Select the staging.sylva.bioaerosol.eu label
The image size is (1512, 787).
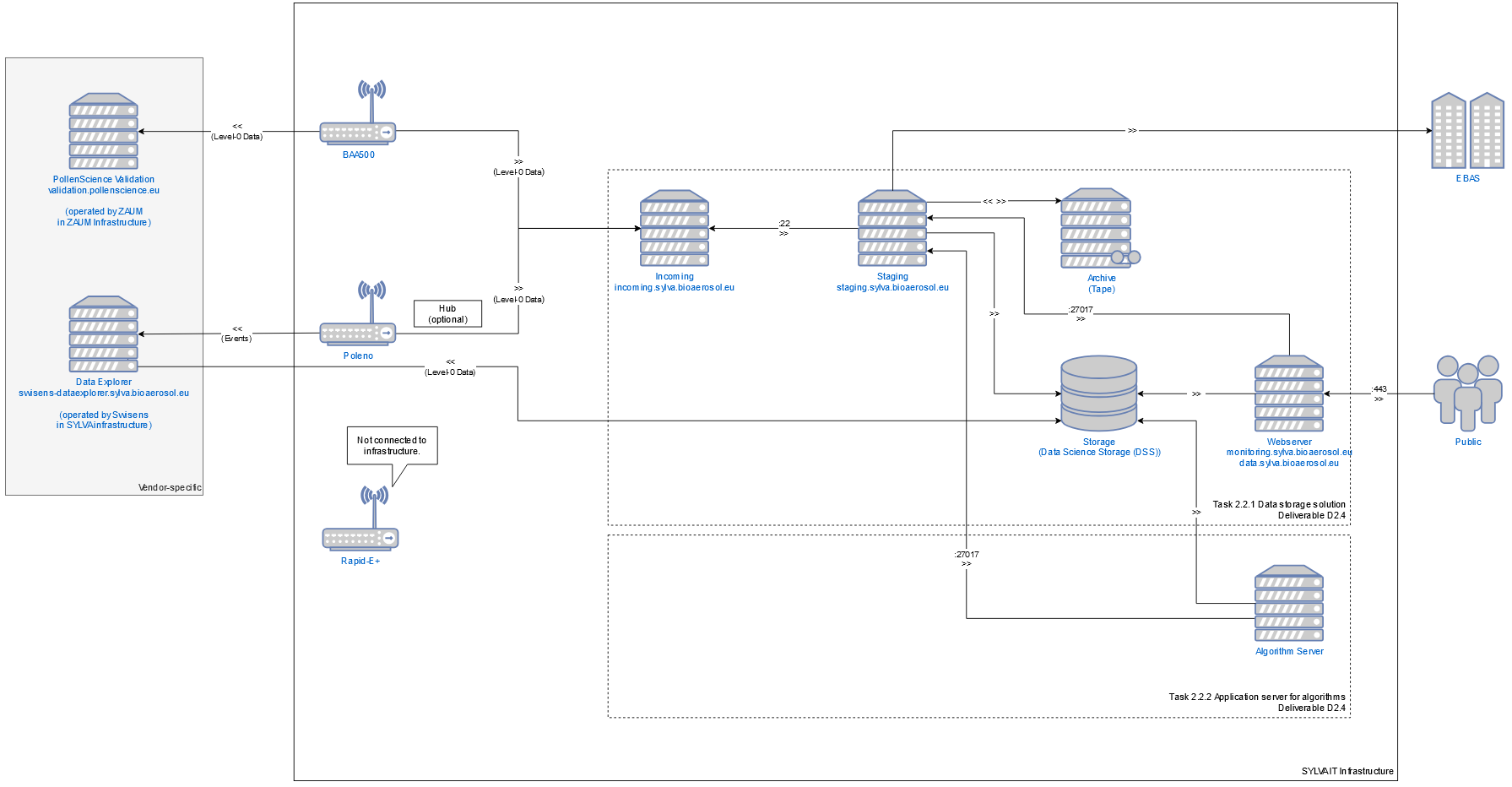pos(893,288)
